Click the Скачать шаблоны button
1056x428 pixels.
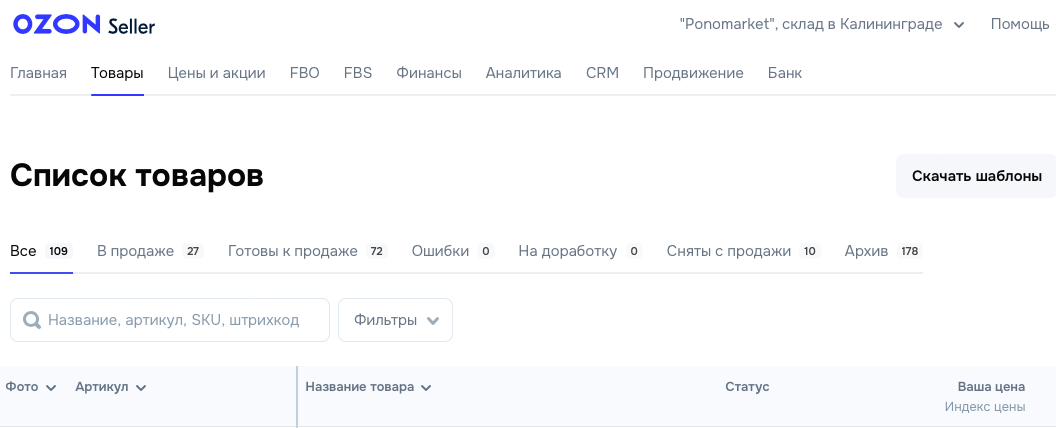pos(976,177)
